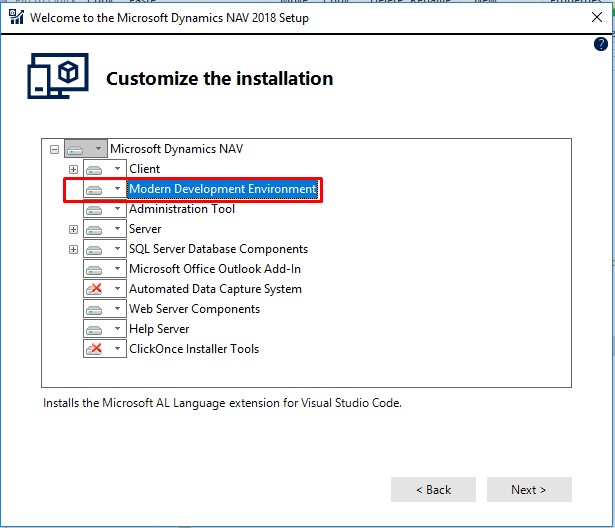Select ClickOnce Installer Tools feature
Viewport: 615px width, 528px height.
[194, 349]
